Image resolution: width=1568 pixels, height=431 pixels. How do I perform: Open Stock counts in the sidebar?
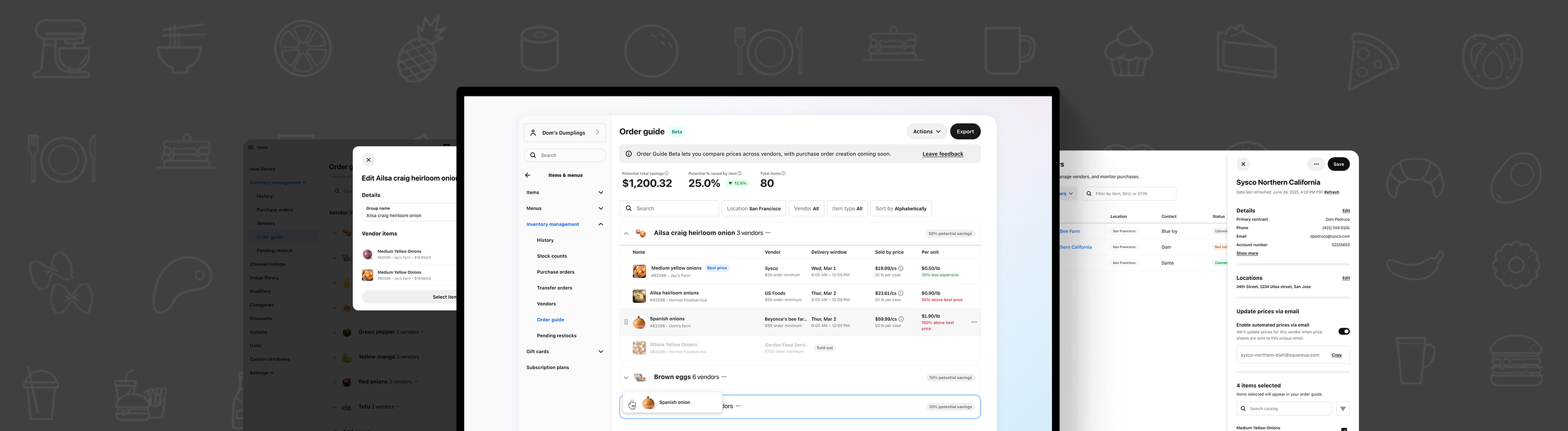[x=551, y=257]
